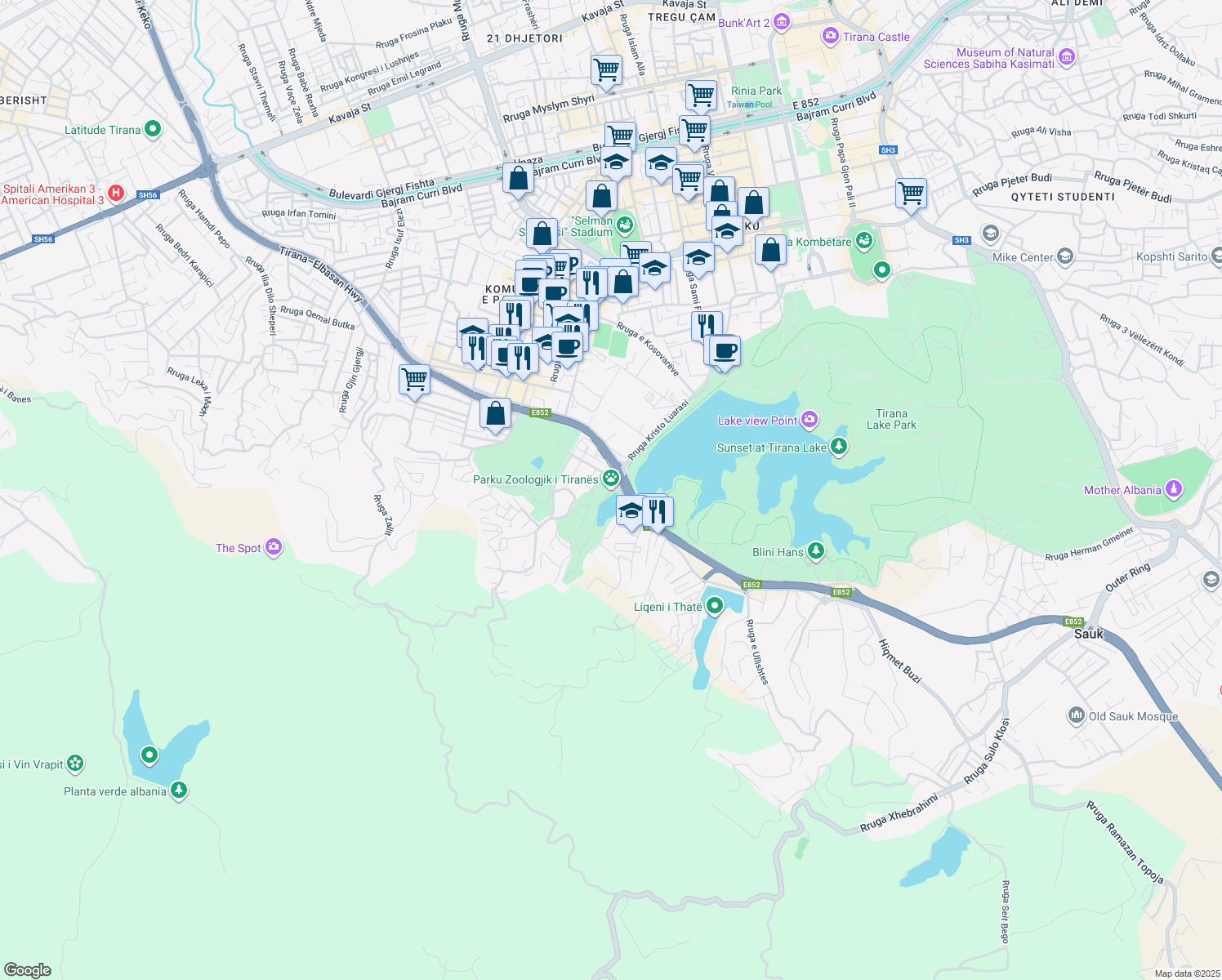Click the Sunset at Tirana Lake tree icon
Image resolution: width=1222 pixels, height=980 pixels.
(838, 447)
